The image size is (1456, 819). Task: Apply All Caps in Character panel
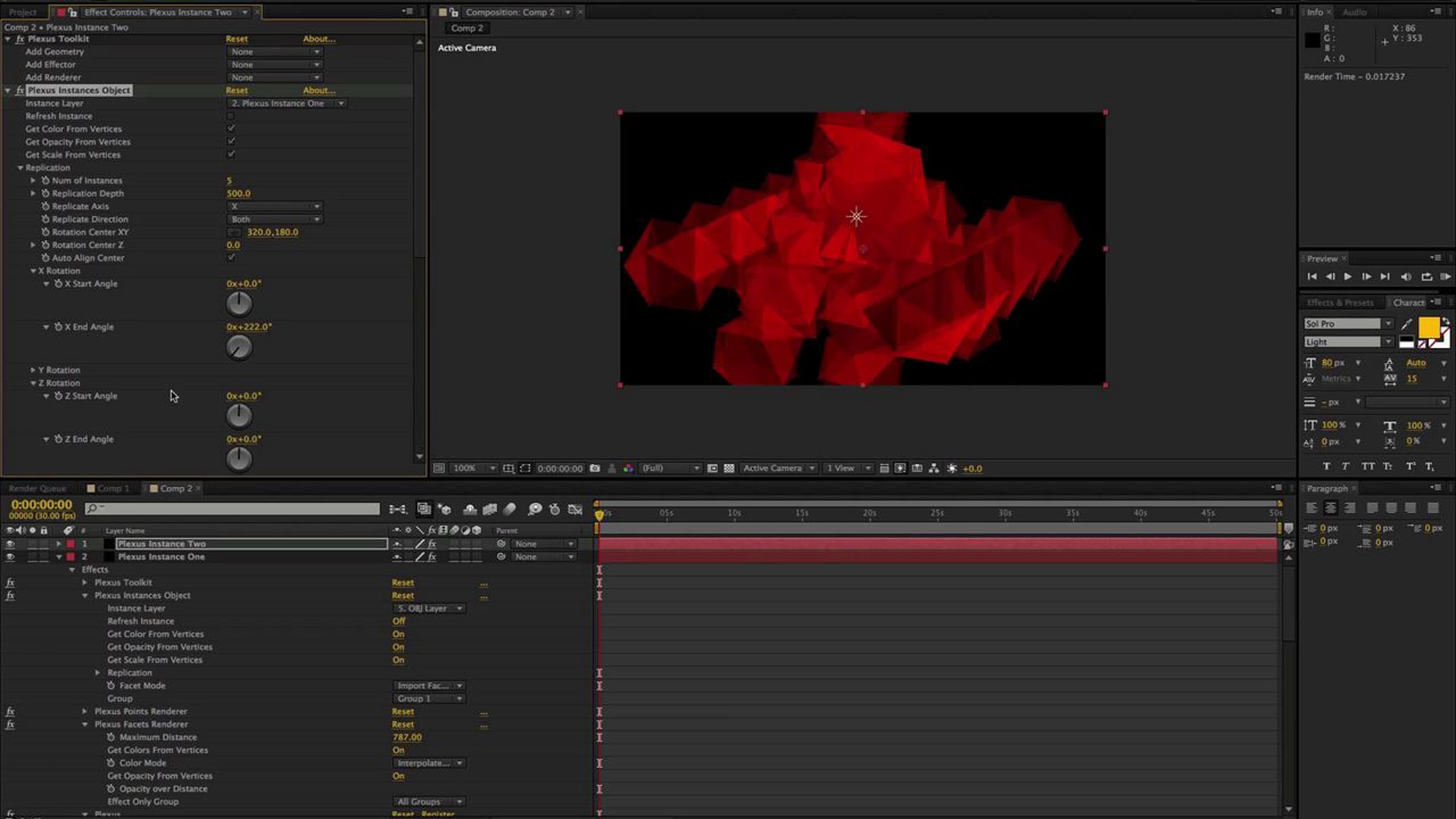pos(1367,466)
